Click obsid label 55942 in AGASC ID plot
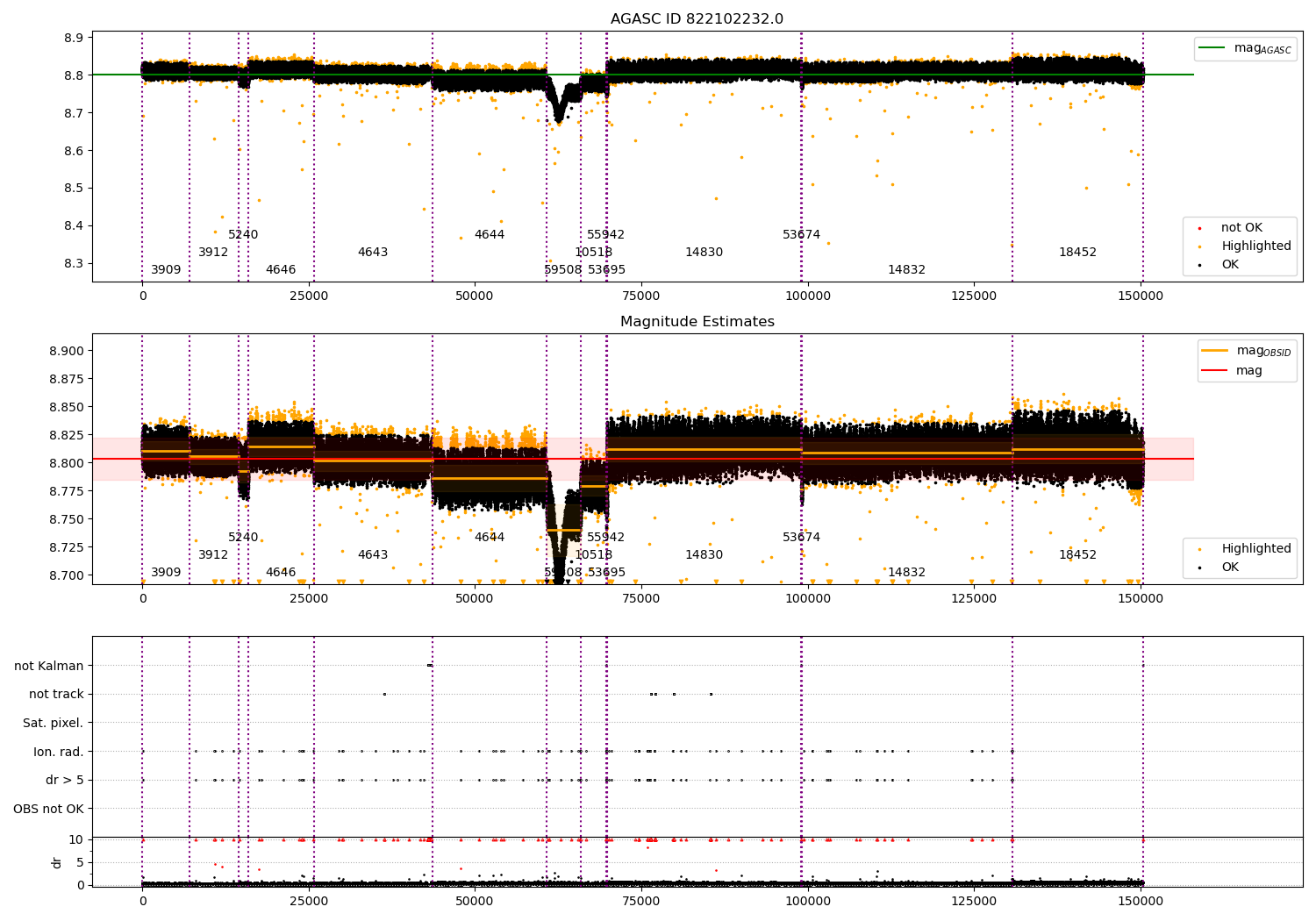Image resolution: width=1316 pixels, height=921 pixels. coord(606,234)
